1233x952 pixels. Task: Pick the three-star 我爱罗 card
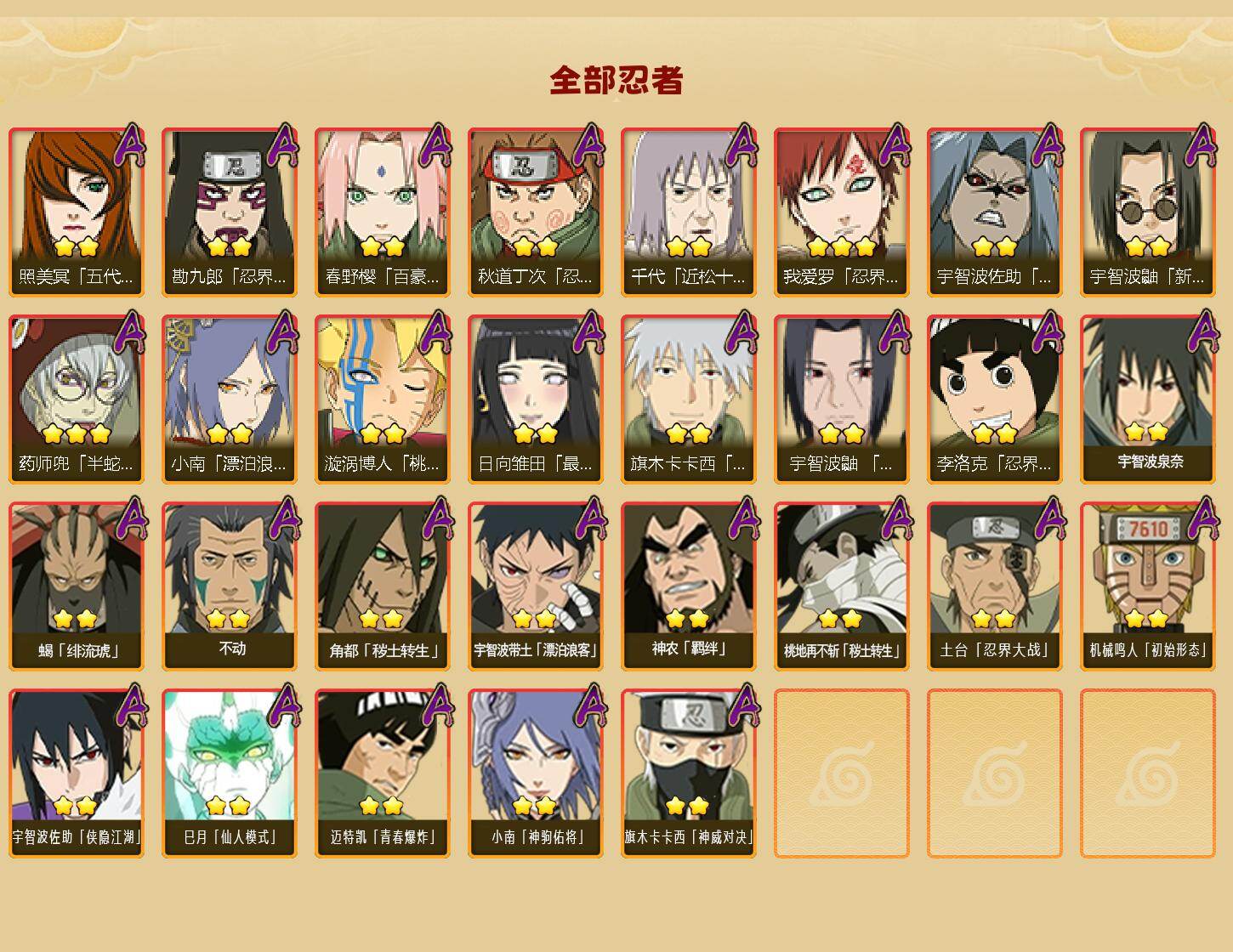[842, 212]
